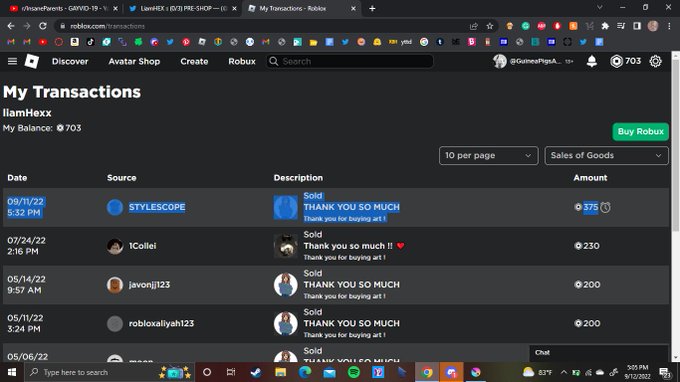The image size is (680, 382).
Task: Open the weather 83°F taskbar widget
Action: tap(537, 372)
